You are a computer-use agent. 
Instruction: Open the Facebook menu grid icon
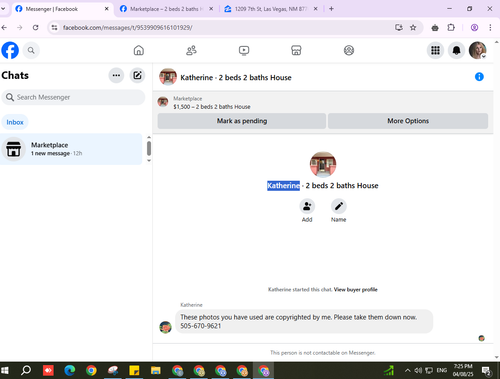435,50
